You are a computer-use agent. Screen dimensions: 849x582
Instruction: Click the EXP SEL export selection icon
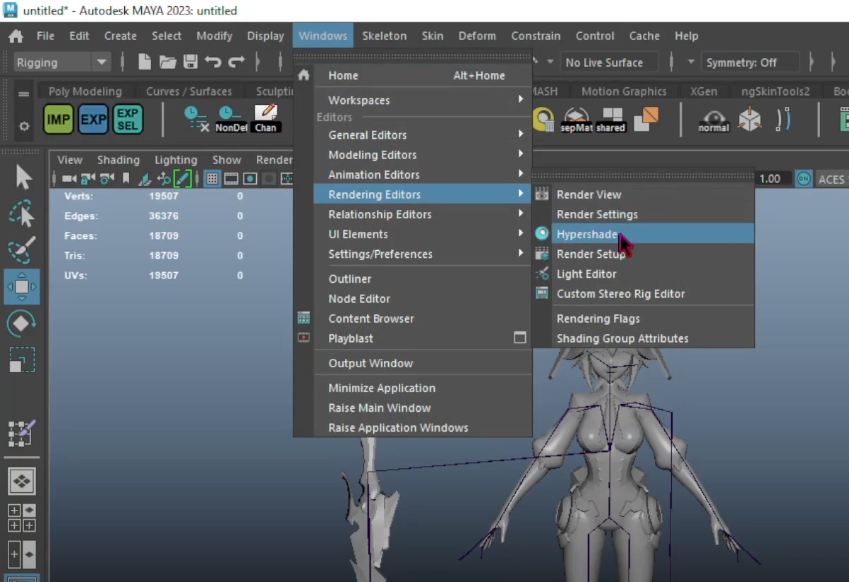click(128, 119)
